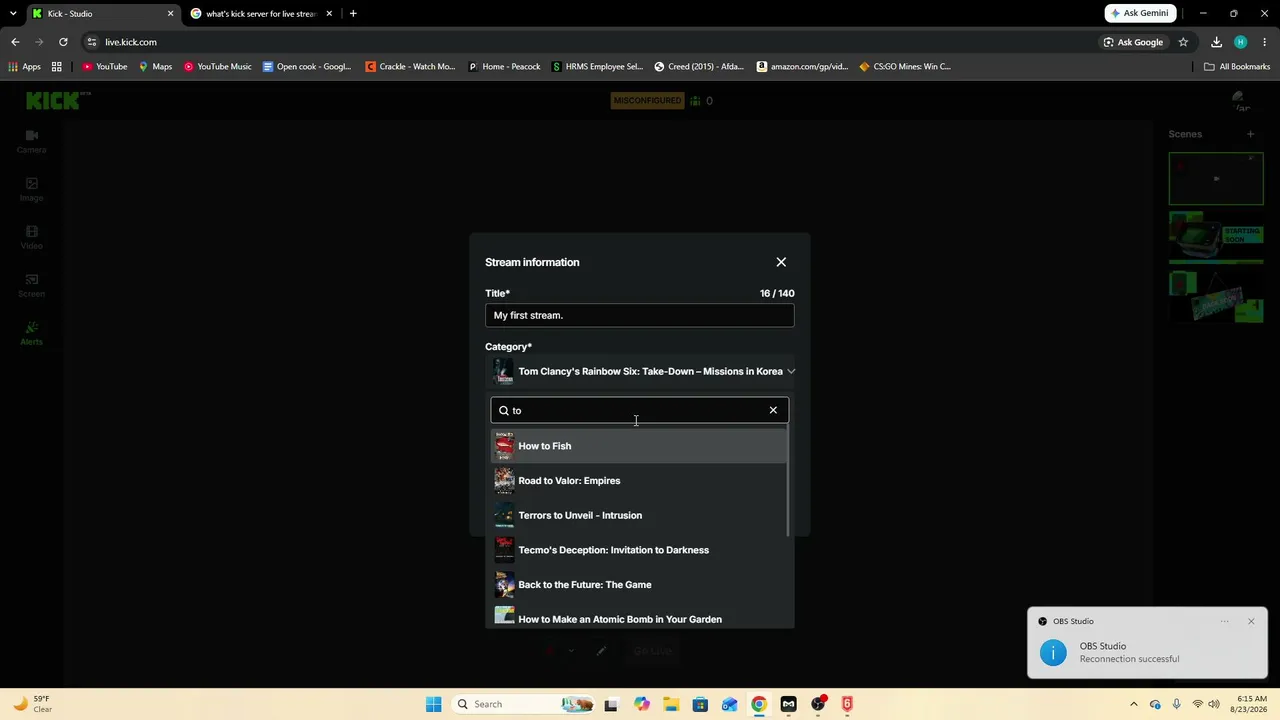Reload the current page
This screenshot has height=720, width=1280.
(x=63, y=42)
